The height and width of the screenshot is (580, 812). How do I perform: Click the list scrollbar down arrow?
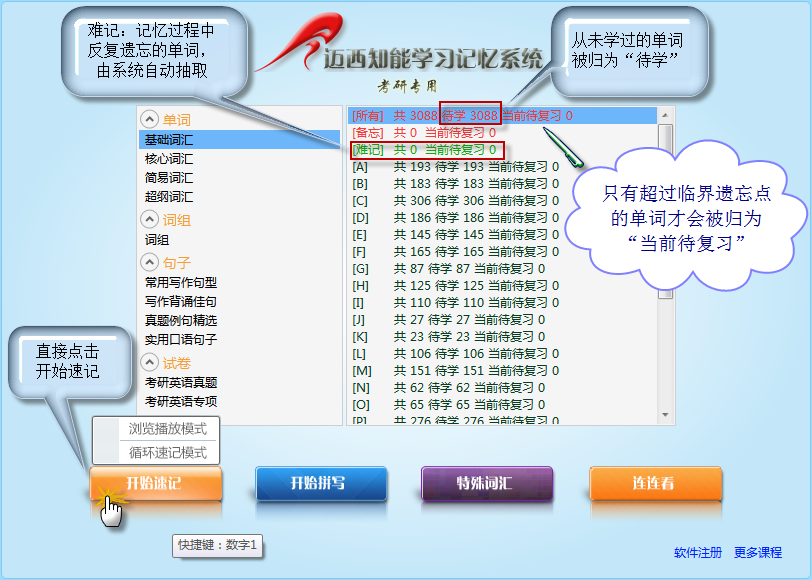coord(665,415)
